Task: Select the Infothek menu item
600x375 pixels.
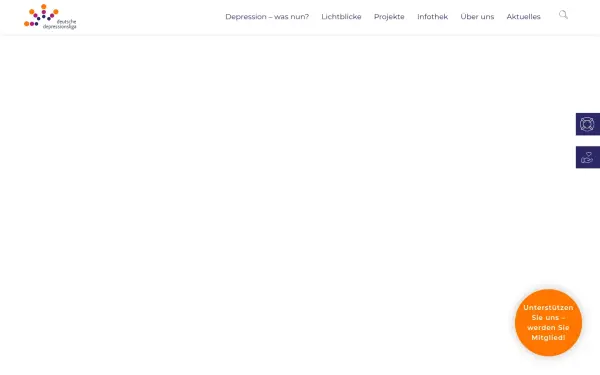Action: pos(432,17)
